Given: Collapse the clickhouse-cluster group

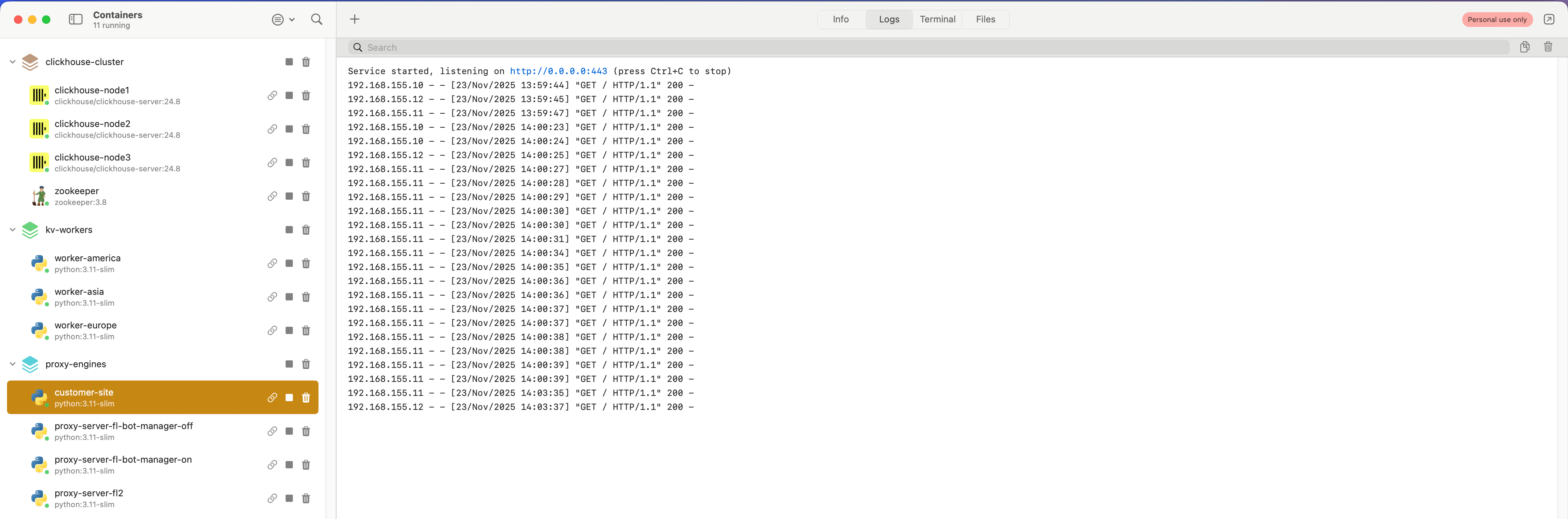Looking at the screenshot, I should click(12, 62).
